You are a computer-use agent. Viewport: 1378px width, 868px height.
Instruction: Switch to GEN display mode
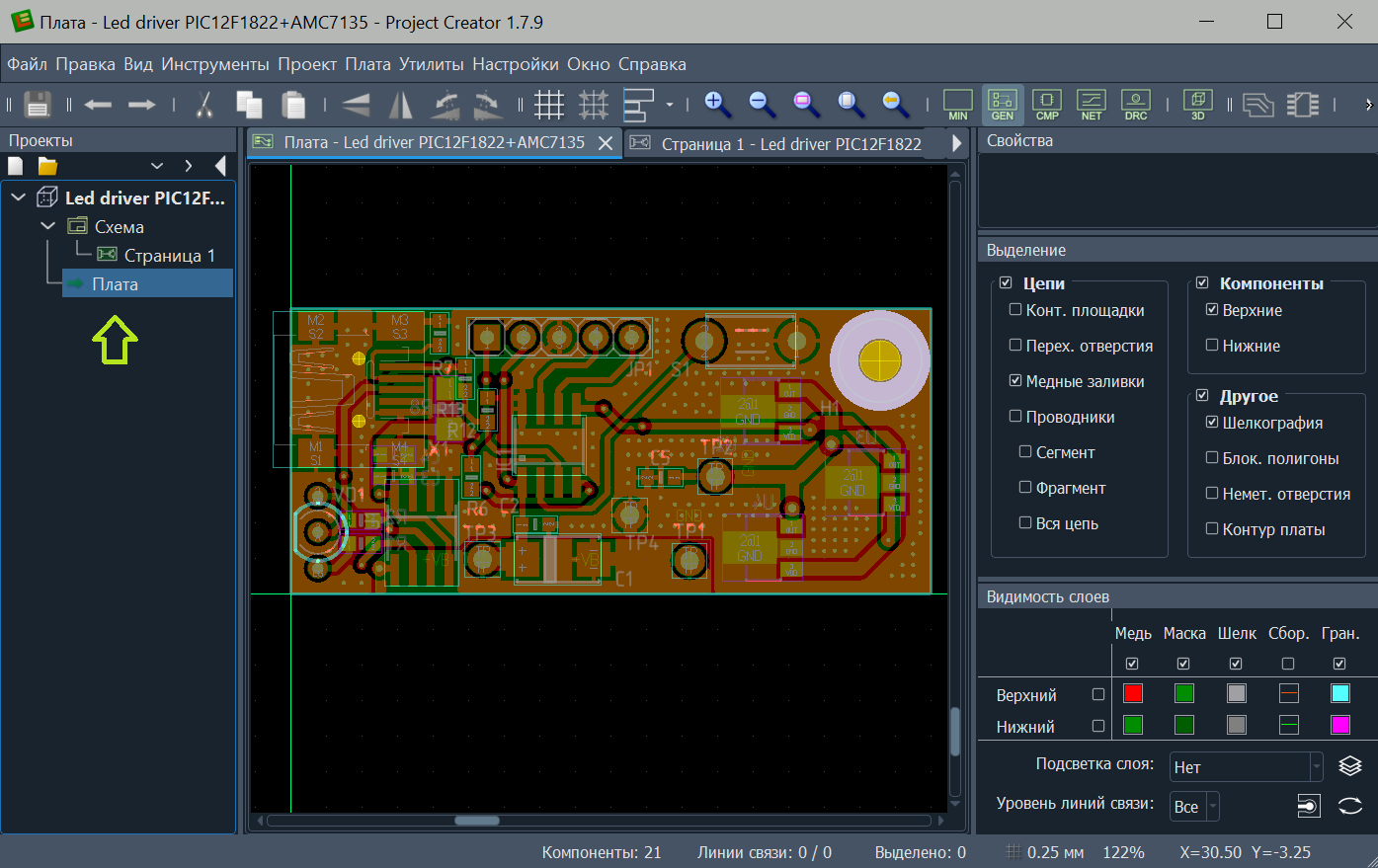click(1003, 105)
